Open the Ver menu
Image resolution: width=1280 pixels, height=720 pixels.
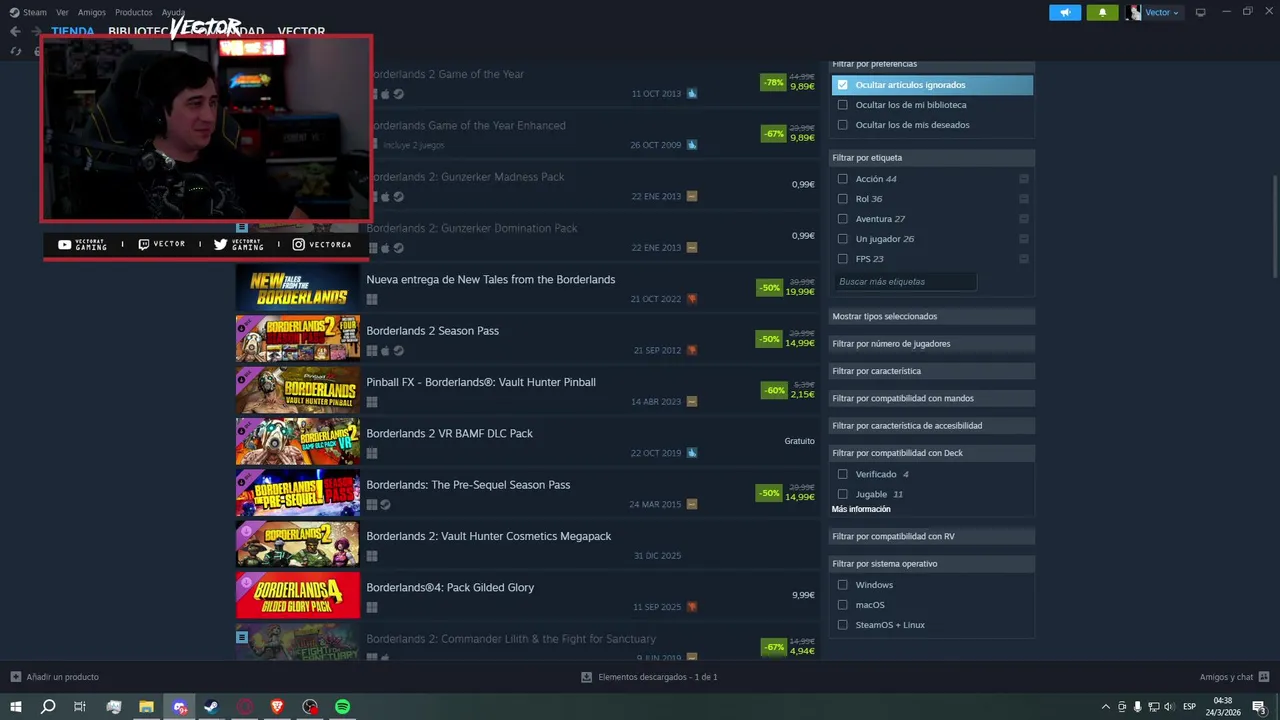tap(62, 12)
